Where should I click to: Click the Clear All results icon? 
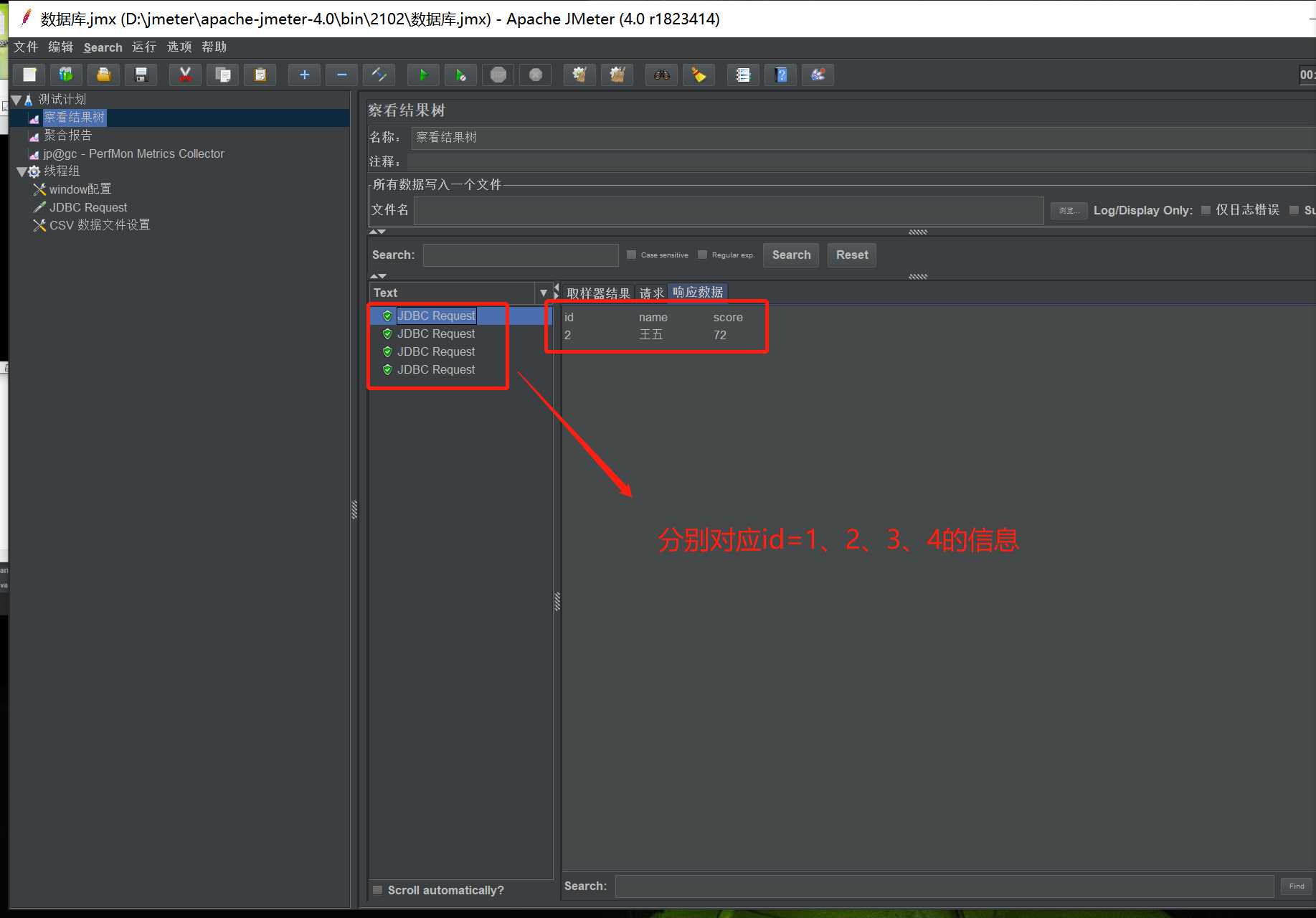617,75
